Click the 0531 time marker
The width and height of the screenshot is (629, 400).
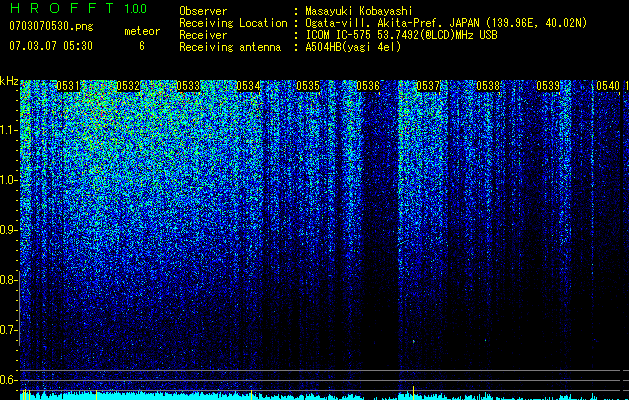click(68, 86)
